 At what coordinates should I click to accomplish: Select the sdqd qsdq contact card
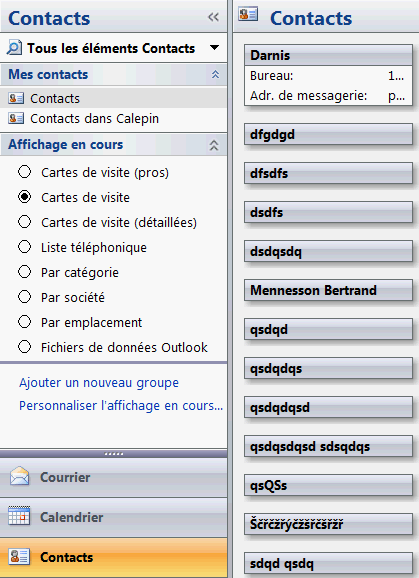(x=328, y=563)
